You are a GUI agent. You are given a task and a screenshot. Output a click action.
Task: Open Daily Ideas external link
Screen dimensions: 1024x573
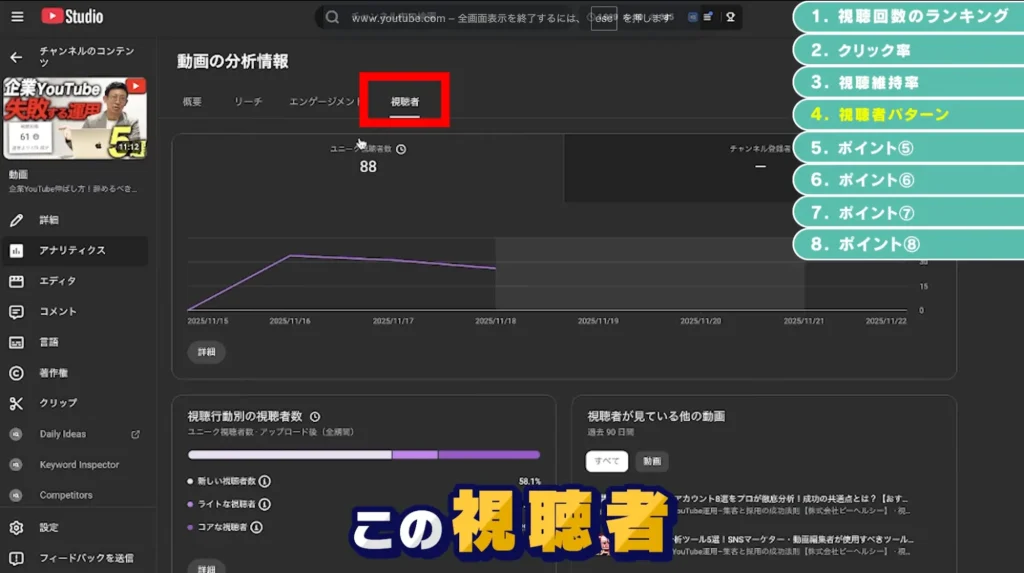coord(135,434)
